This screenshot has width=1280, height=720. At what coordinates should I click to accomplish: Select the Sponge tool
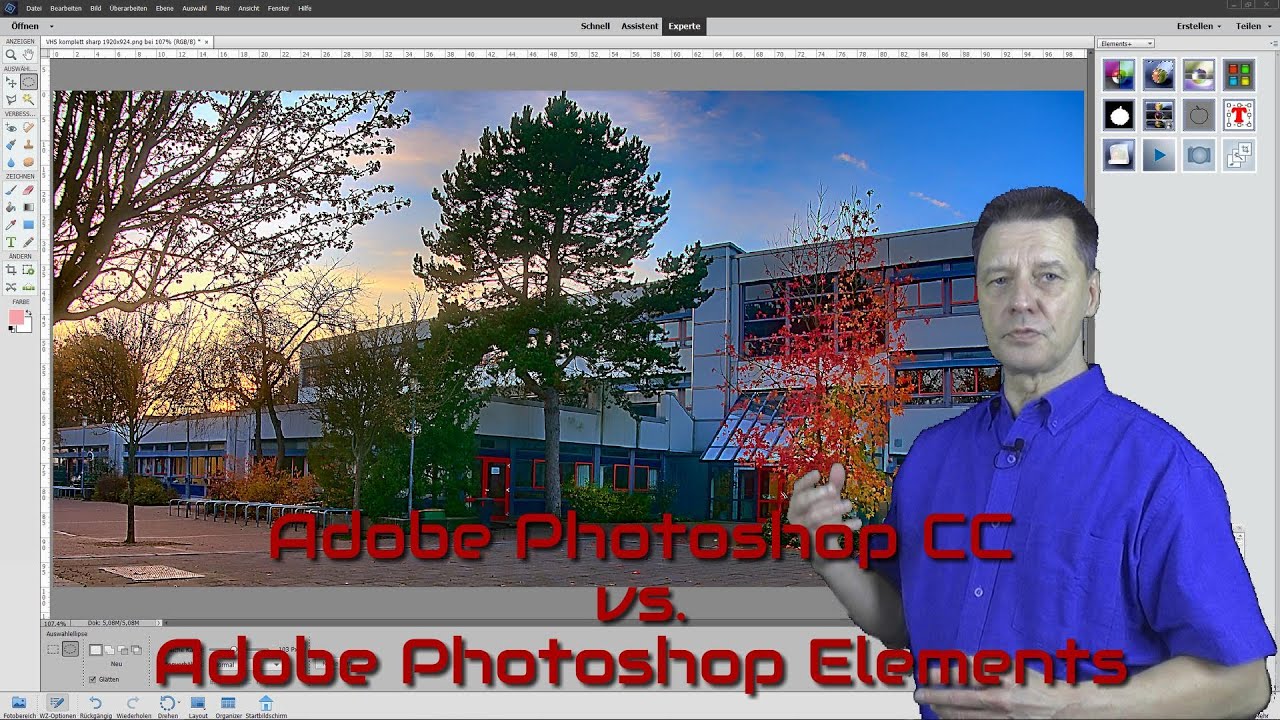pos(28,162)
